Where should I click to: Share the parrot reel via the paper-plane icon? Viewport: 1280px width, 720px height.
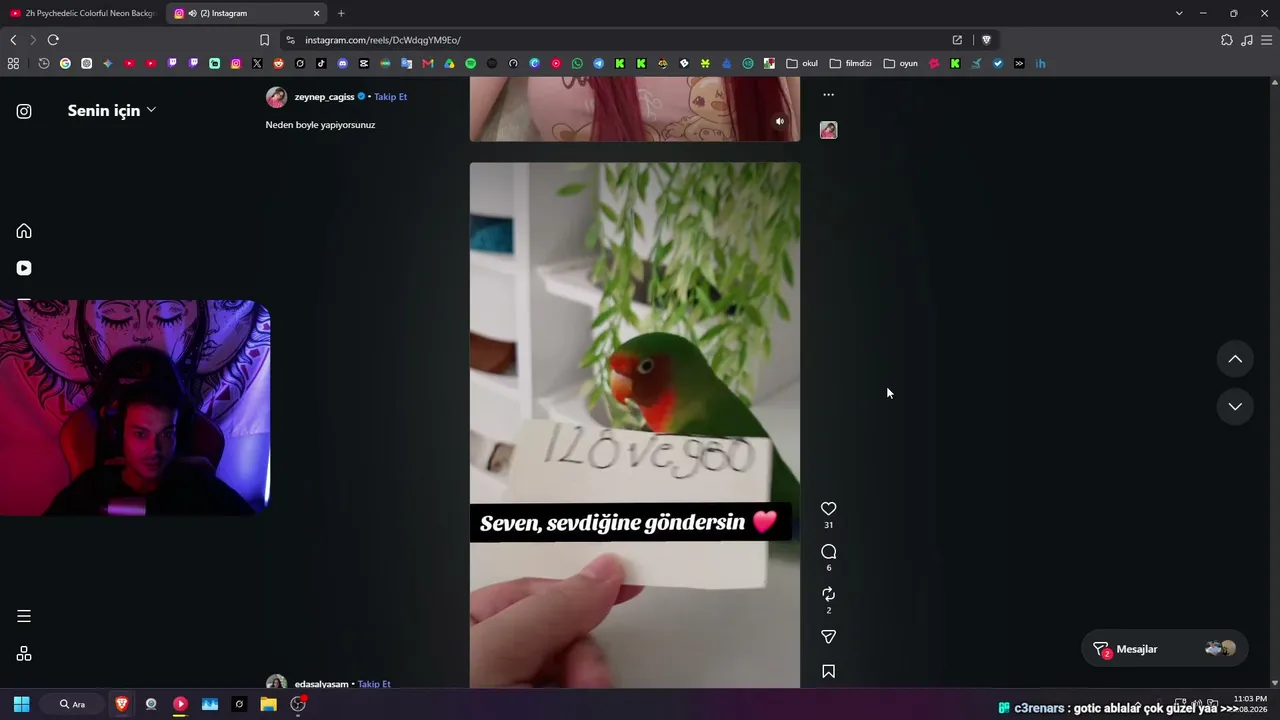828,637
